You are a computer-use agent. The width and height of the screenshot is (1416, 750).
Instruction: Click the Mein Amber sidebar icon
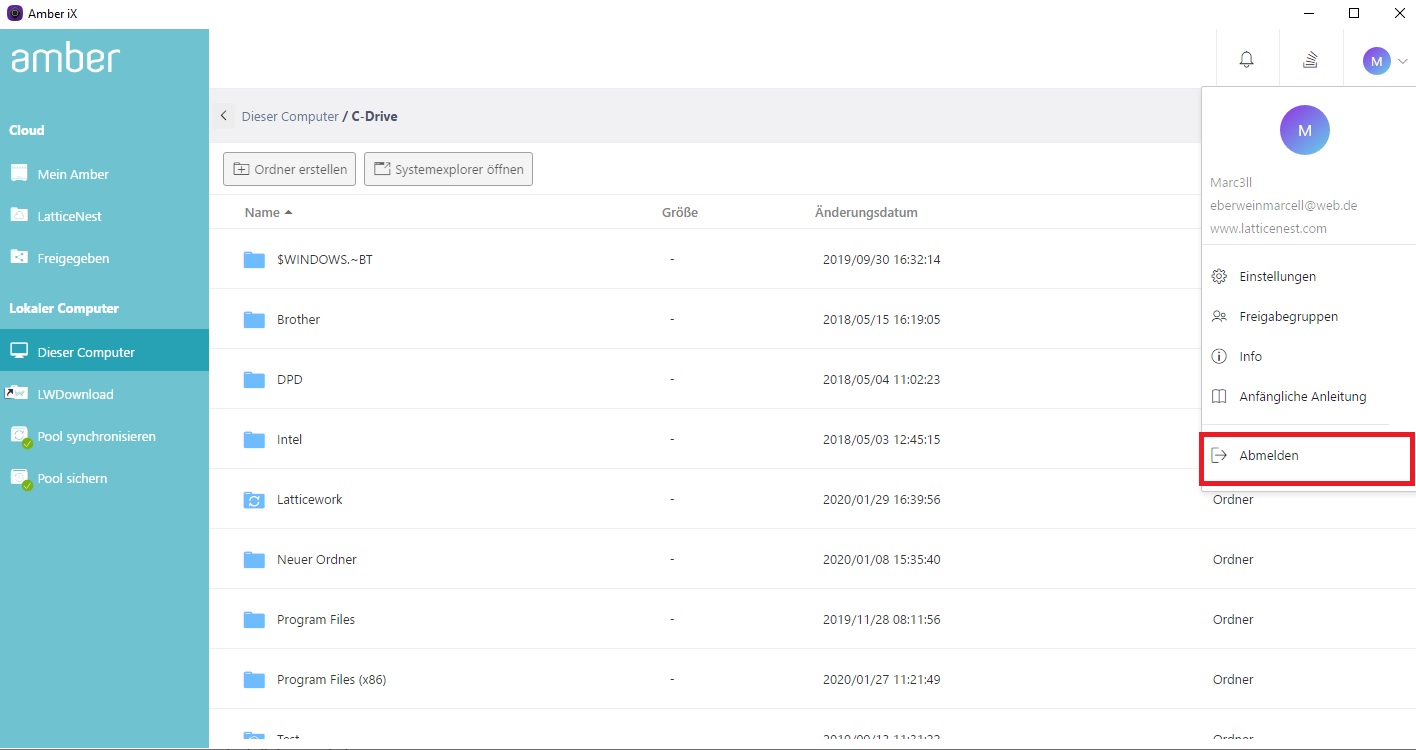coord(19,173)
